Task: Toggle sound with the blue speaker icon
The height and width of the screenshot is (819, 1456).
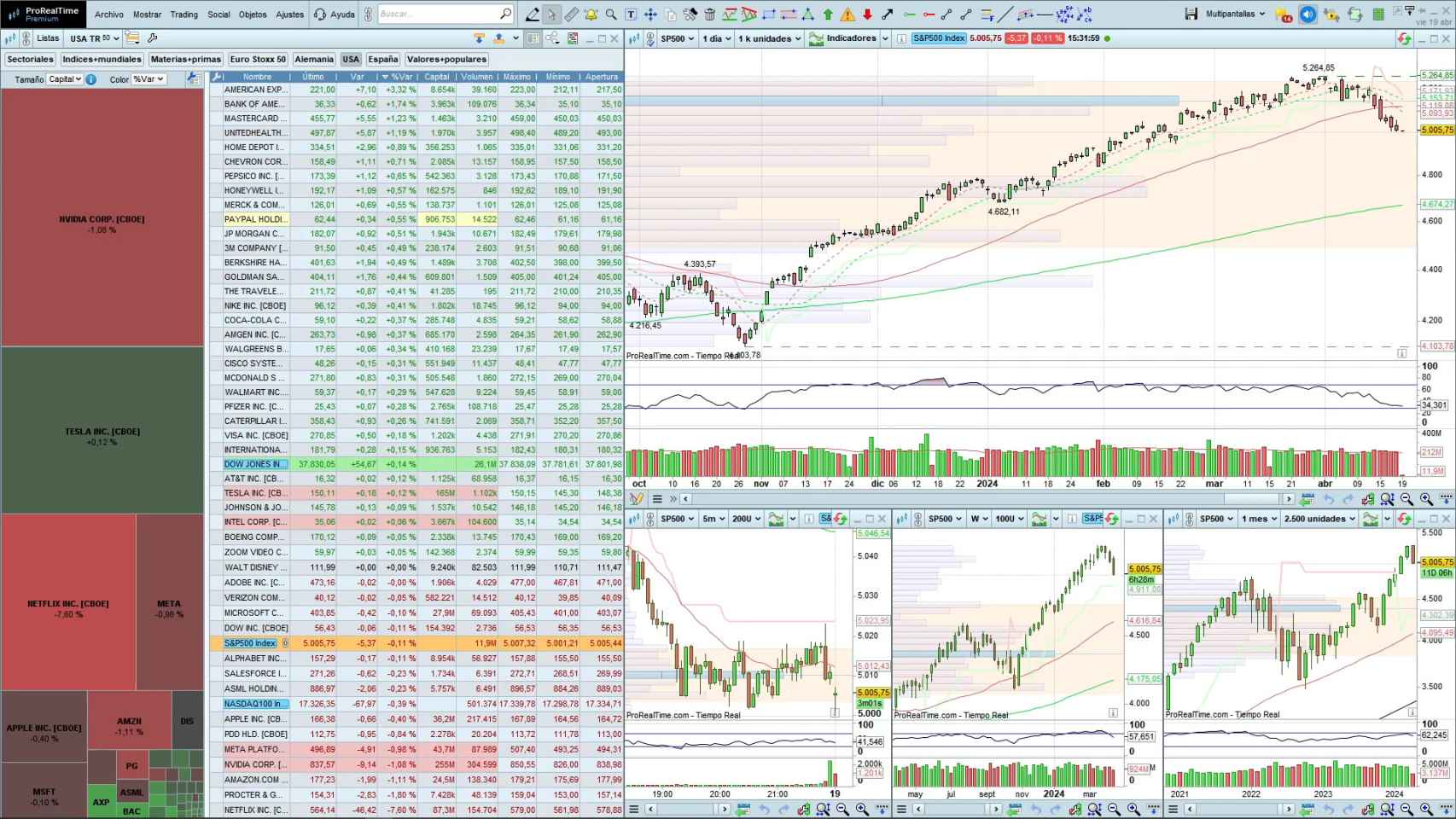Action: [x=1307, y=15]
